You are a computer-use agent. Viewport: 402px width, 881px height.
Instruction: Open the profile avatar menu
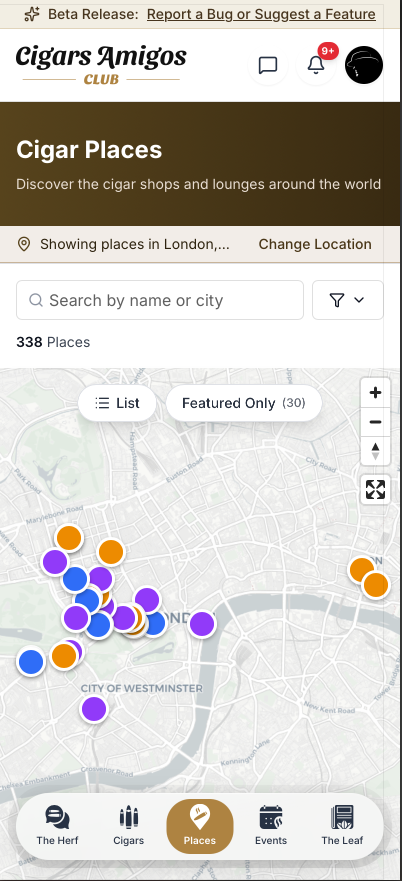tap(364, 65)
